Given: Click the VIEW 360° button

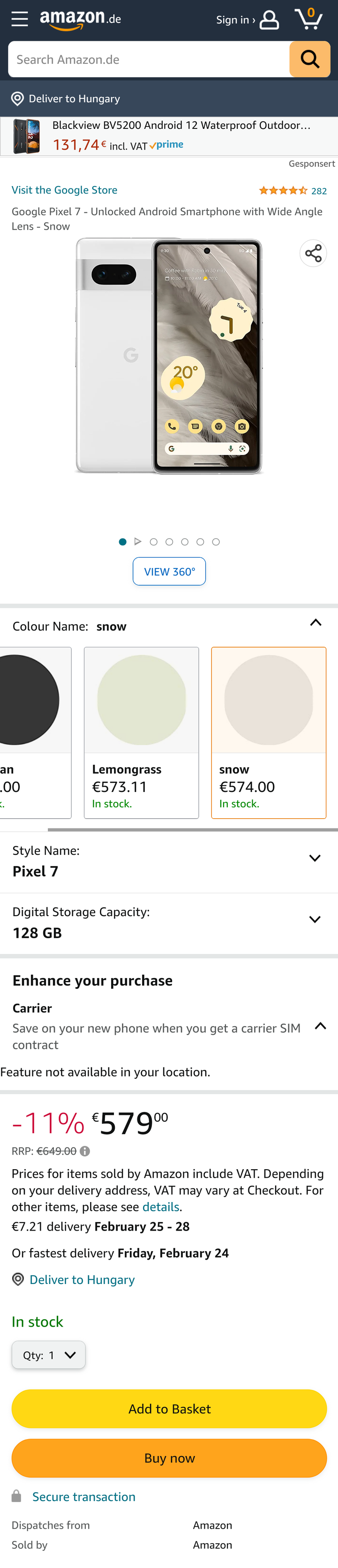Looking at the screenshot, I should pyautogui.click(x=169, y=572).
